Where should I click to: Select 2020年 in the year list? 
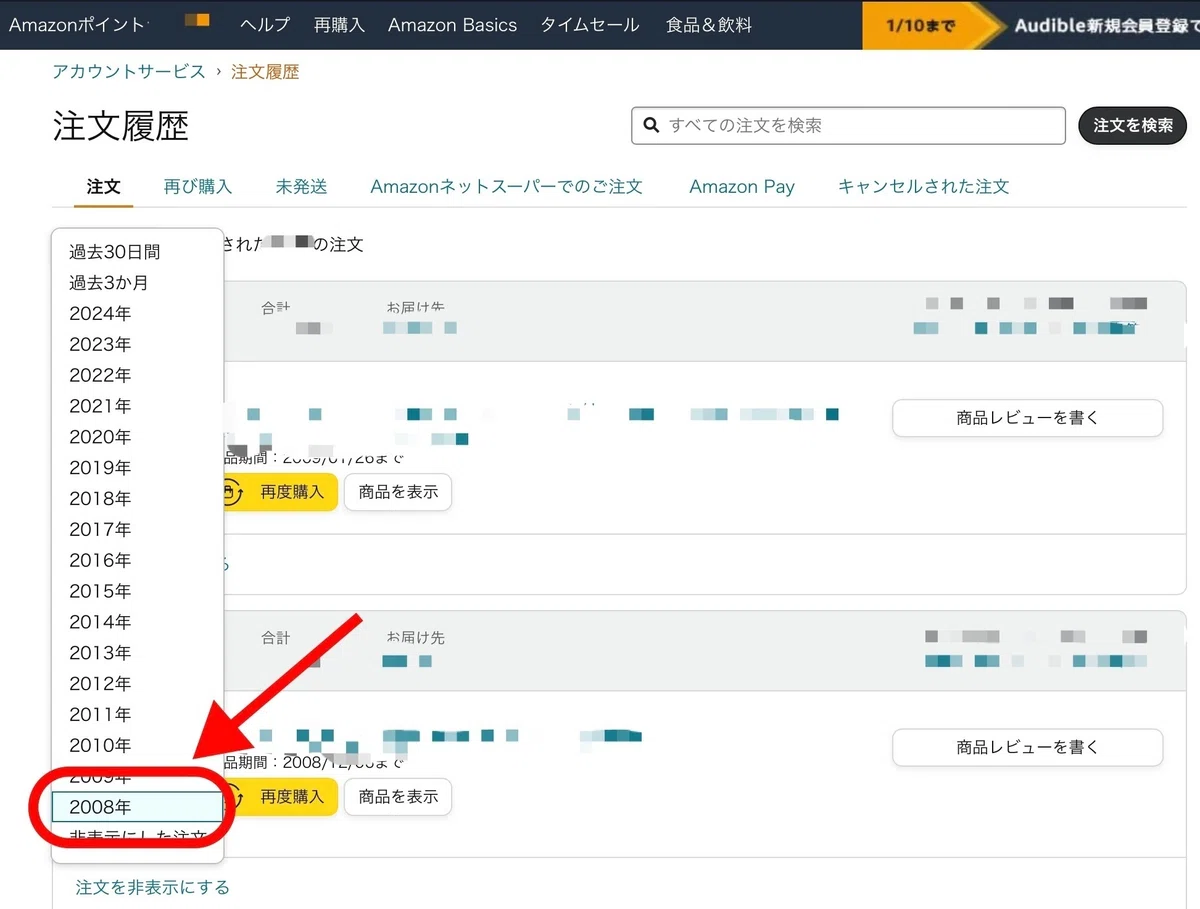coord(137,437)
